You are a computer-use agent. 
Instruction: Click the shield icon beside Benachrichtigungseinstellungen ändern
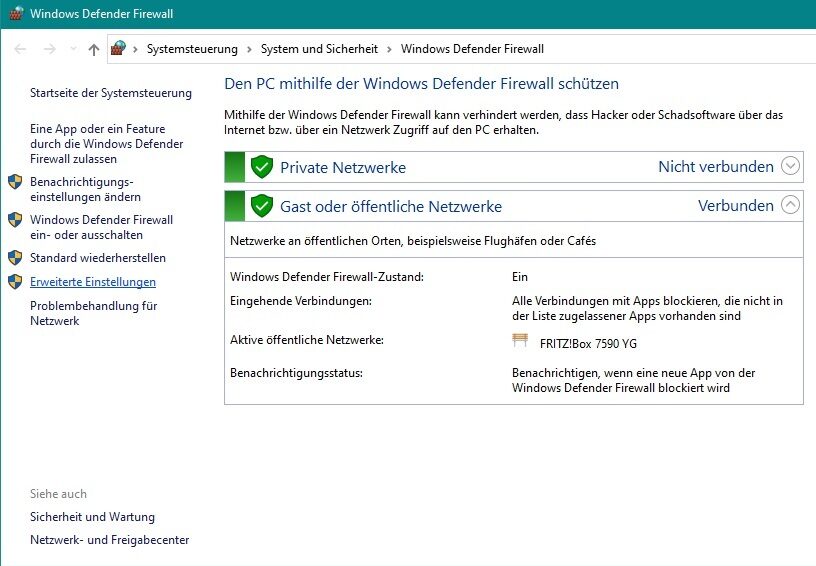[15, 182]
